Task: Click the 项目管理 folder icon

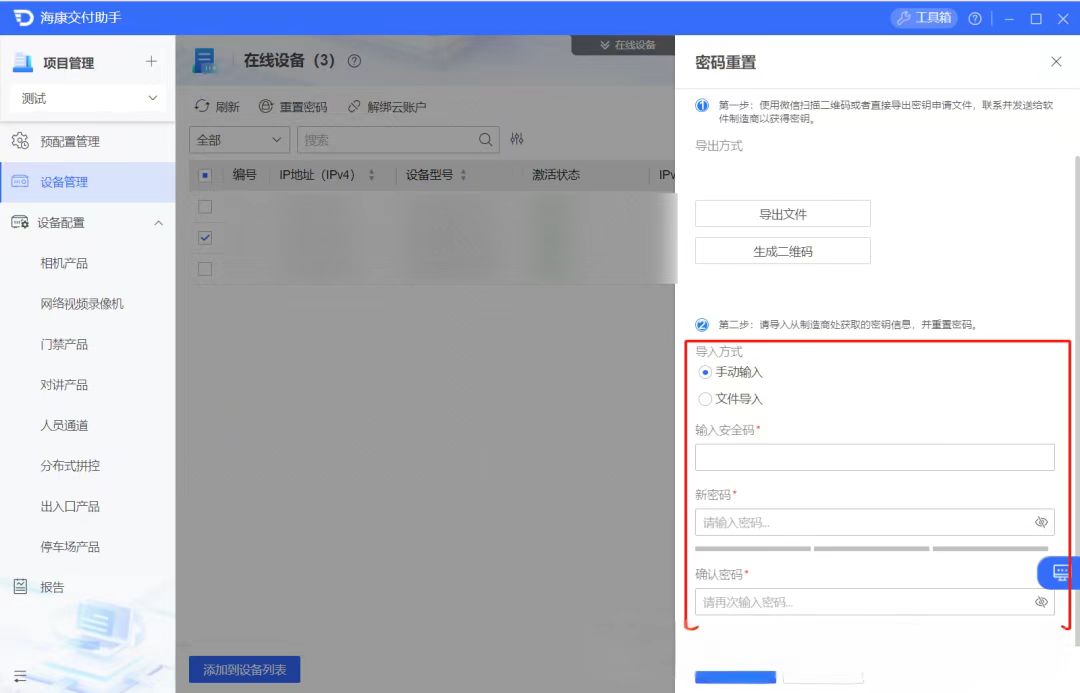Action: [x=23, y=62]
